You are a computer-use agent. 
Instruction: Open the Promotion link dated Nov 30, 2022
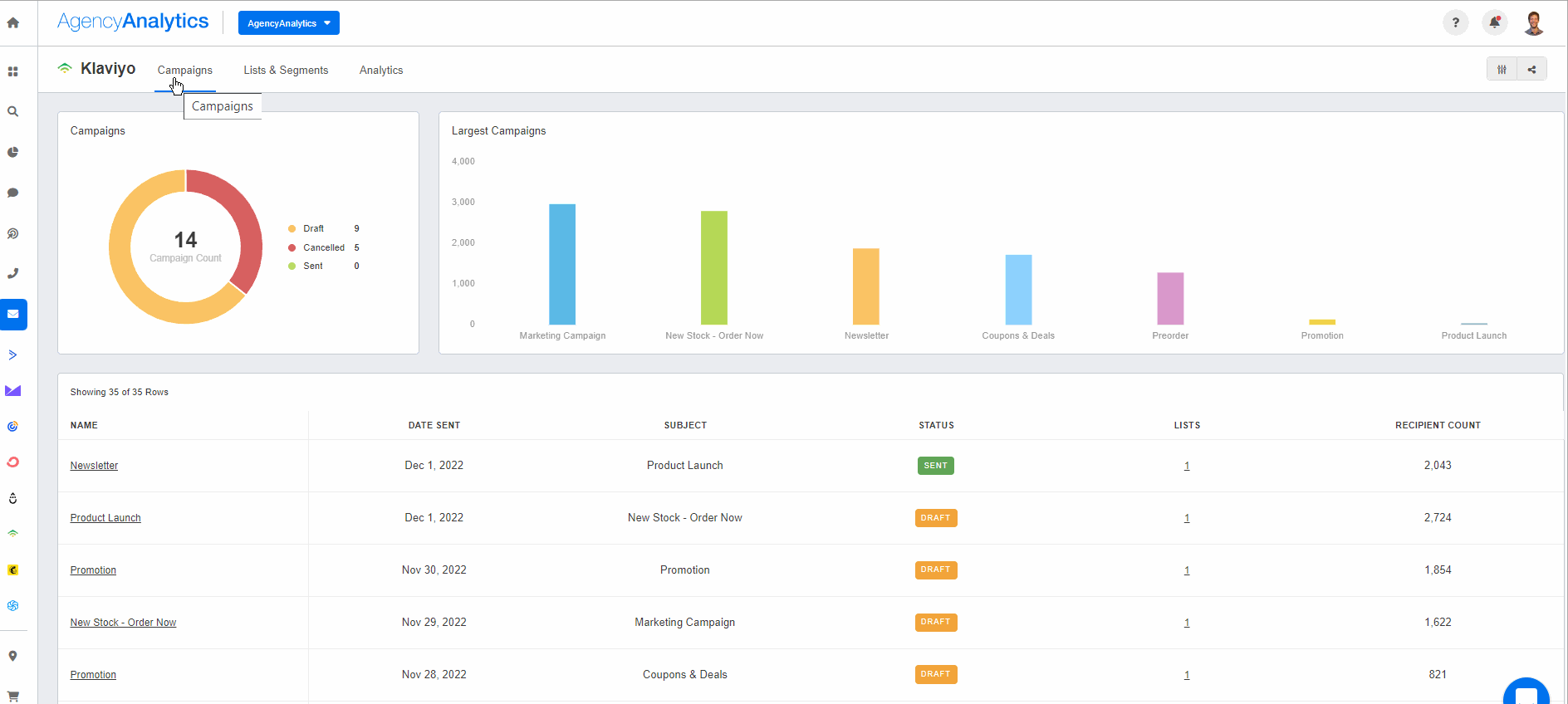click(93, 570)
